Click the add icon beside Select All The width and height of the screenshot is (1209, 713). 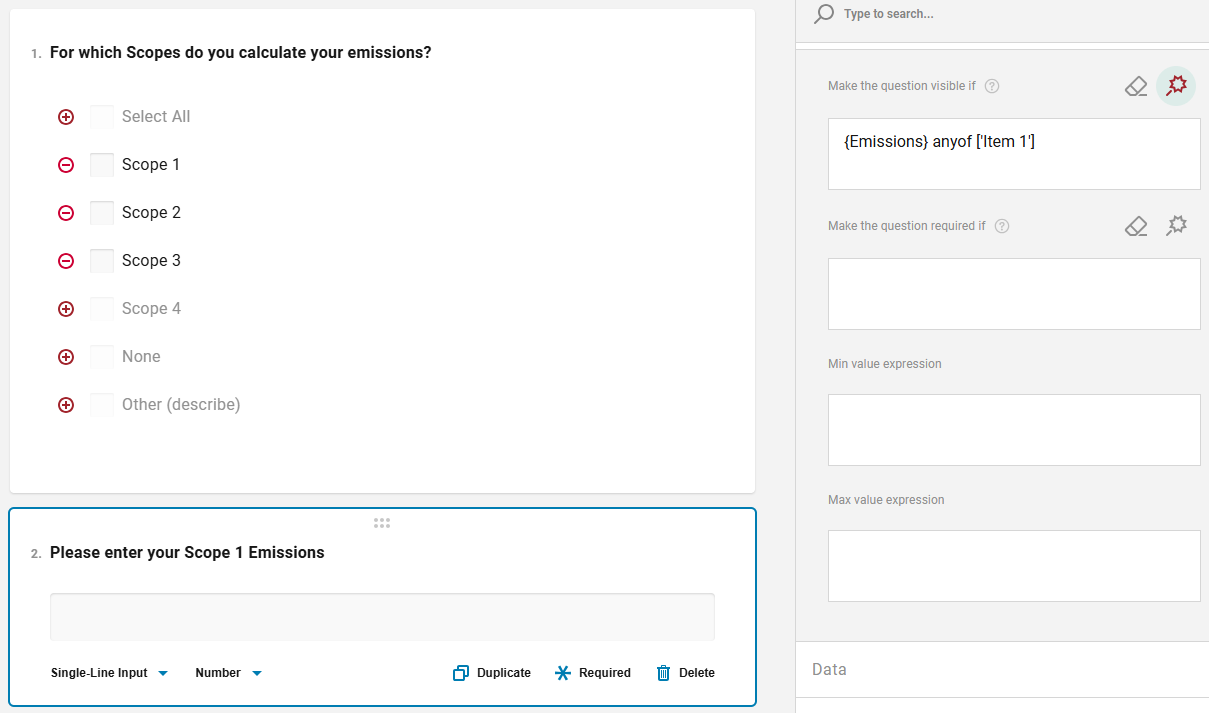pyautogui.click(x=66, y=117)
